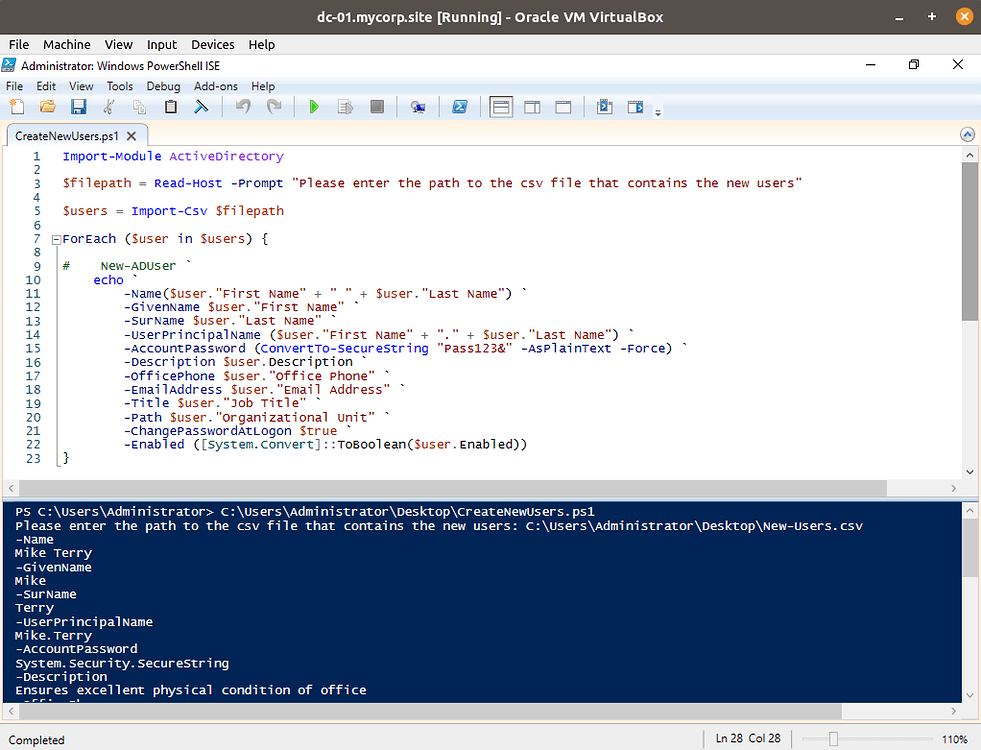Screen dimensions: 981x750
Task: Expand the toolbar overflow options arrow
Action: click(657, 112)
